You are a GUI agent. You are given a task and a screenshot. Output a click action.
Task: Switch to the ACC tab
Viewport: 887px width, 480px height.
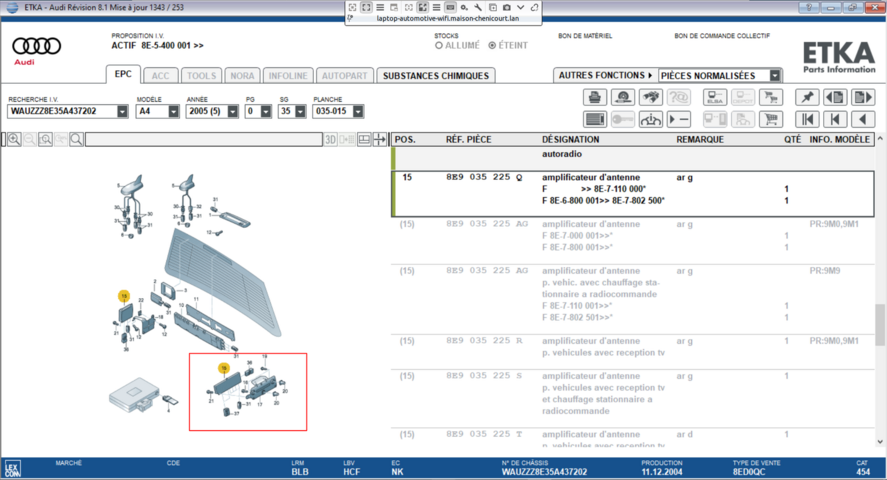[161, 76]
